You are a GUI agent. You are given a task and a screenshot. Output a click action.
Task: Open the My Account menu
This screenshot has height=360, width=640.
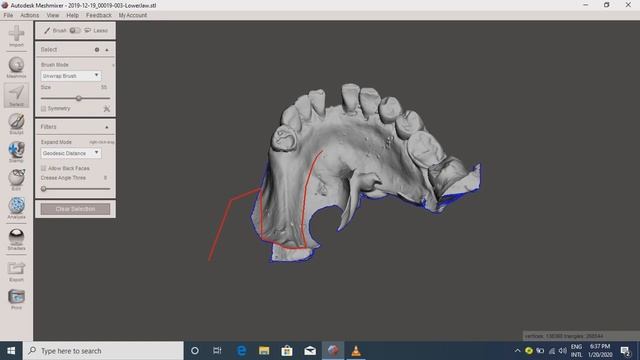[133, 15]
